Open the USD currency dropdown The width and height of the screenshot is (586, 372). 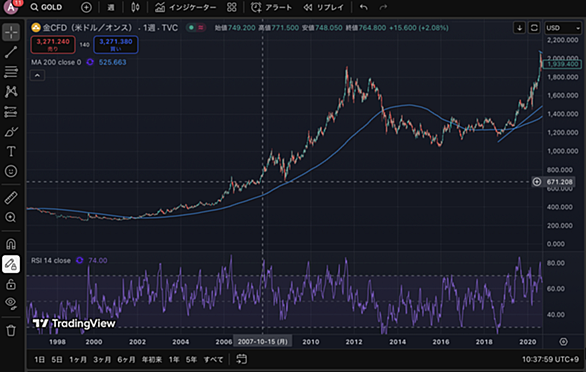(x=562, y=28)
